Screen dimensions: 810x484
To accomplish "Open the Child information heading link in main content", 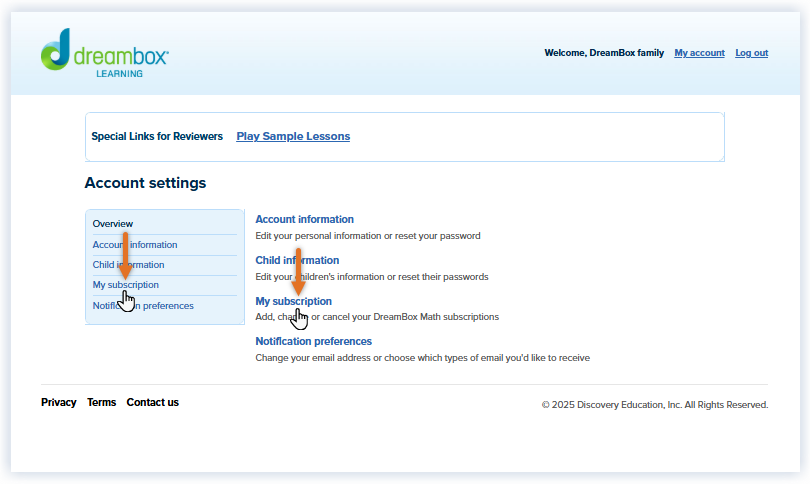I will (297, 260).
